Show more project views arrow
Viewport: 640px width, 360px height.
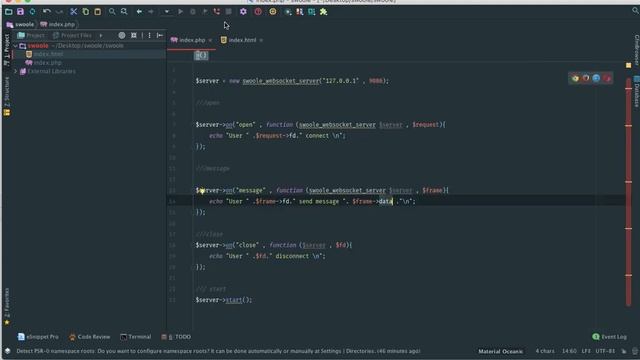pyautogui.click(x=101, y=36)
